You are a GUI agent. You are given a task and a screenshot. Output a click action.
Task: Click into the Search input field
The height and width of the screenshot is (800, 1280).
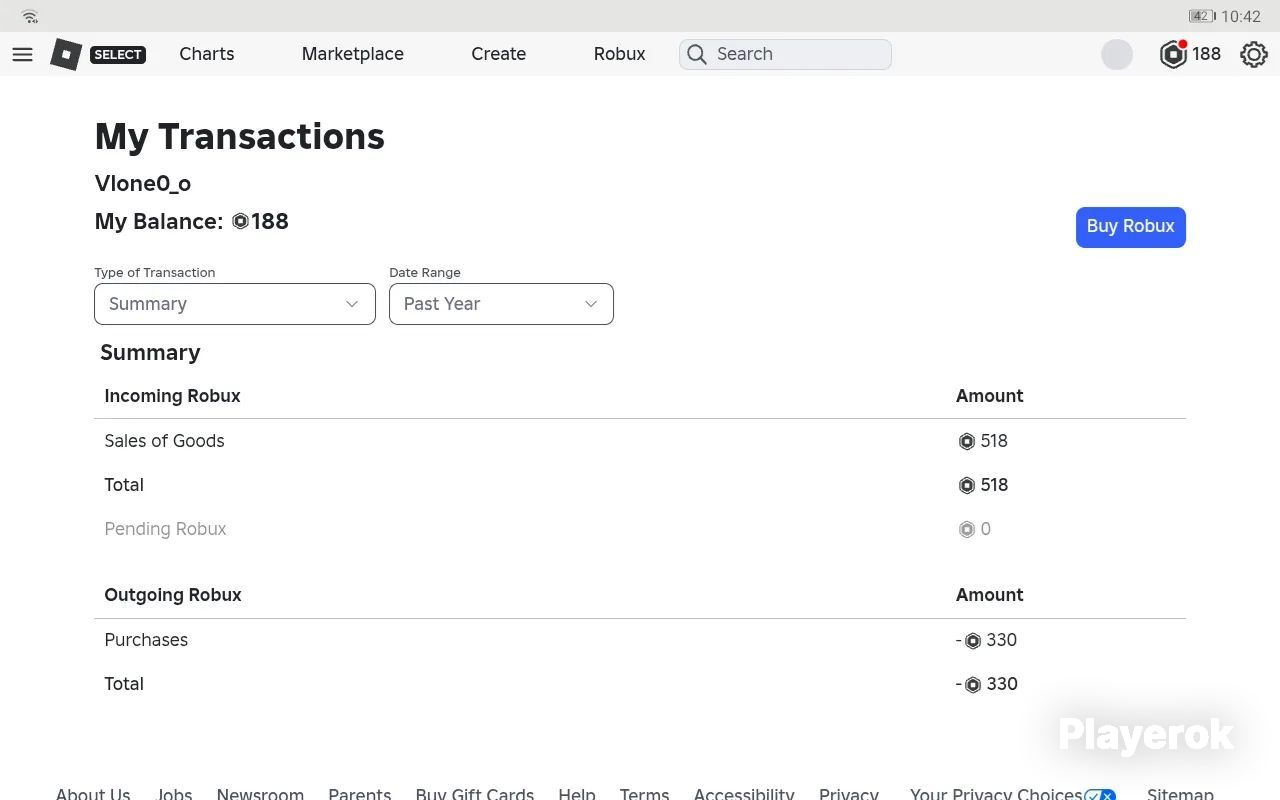pyautogui.click(x=785, y=54)
